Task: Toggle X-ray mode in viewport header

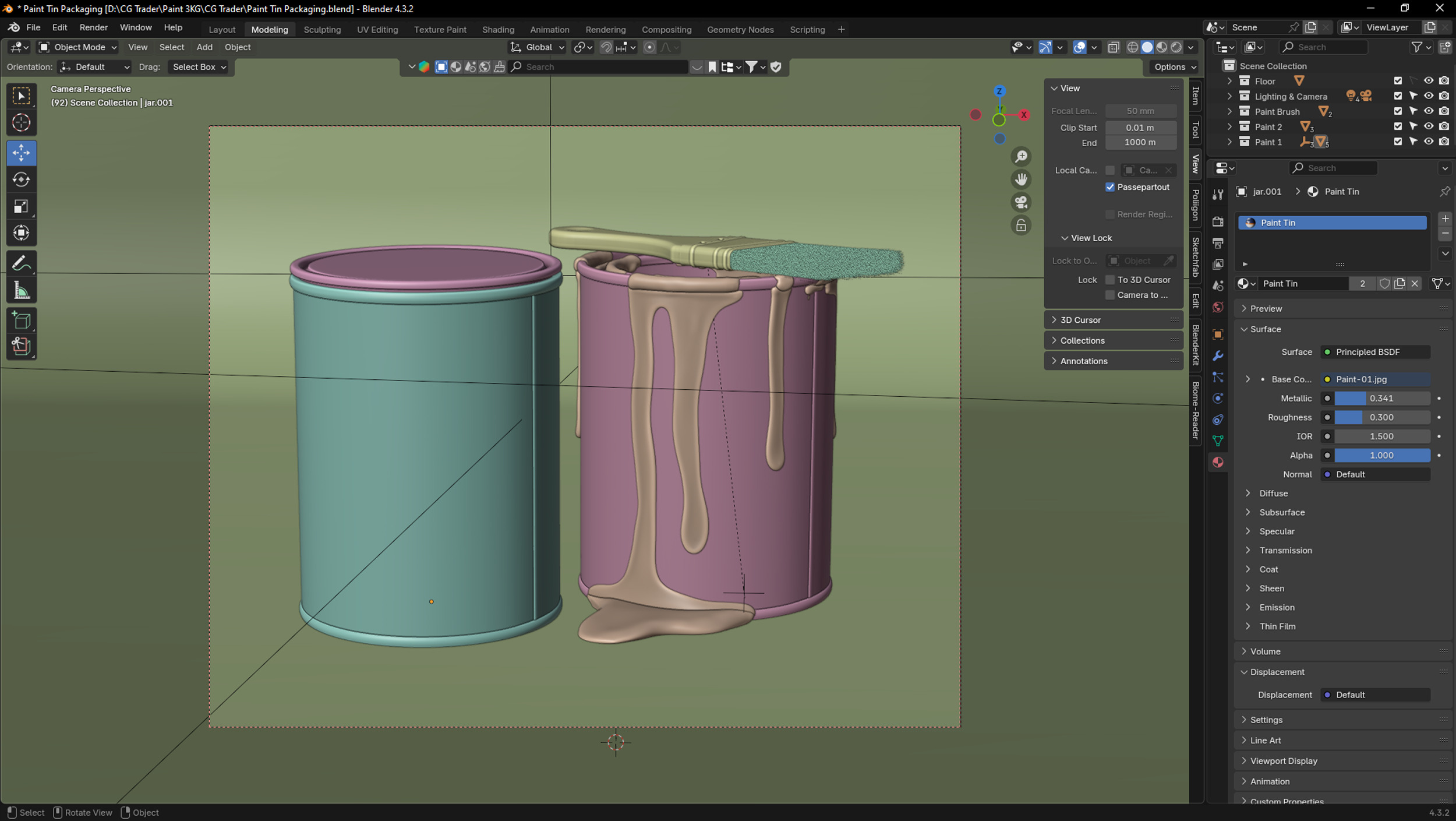Action: point(1113,47)
